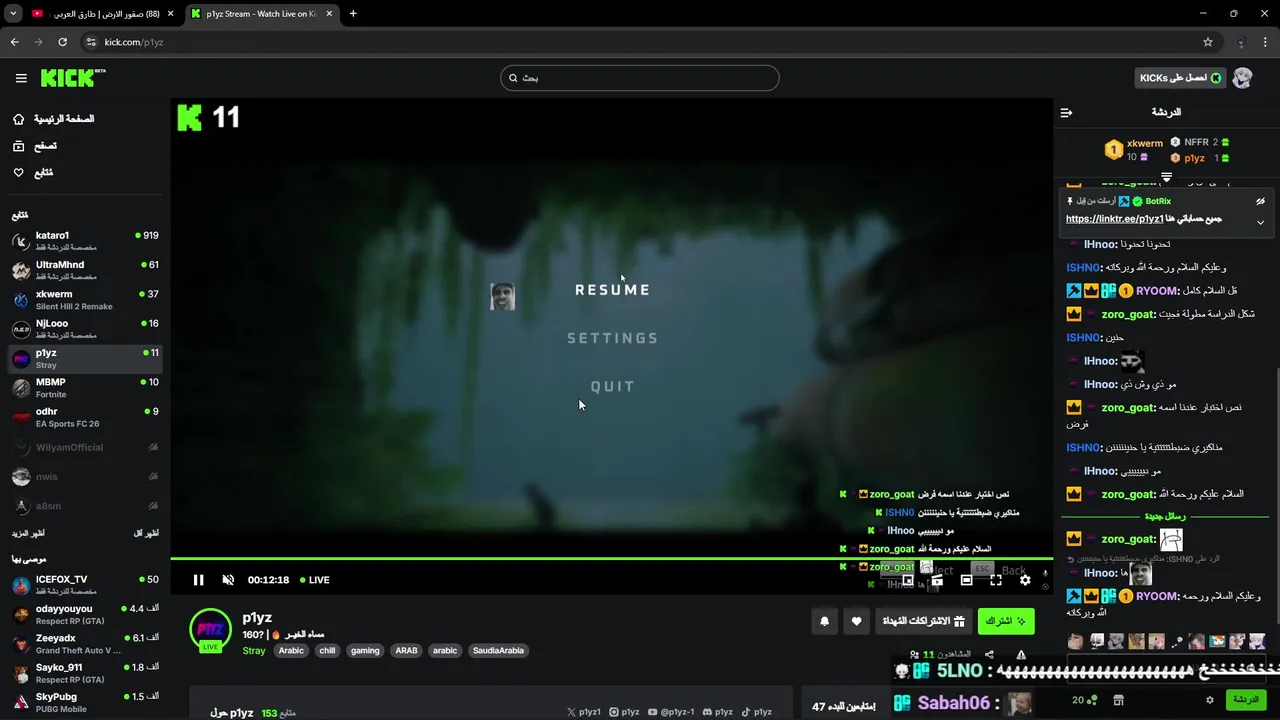This screenshot has height=720, width=1280.
Task: Click the report warning triangle icon
Action: (1021, 655)
